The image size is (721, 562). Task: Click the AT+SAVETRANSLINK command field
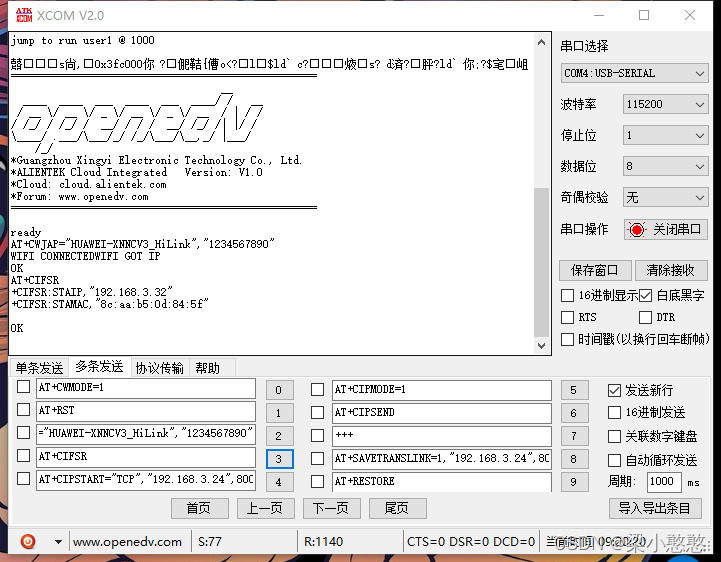tap(442, 459)
